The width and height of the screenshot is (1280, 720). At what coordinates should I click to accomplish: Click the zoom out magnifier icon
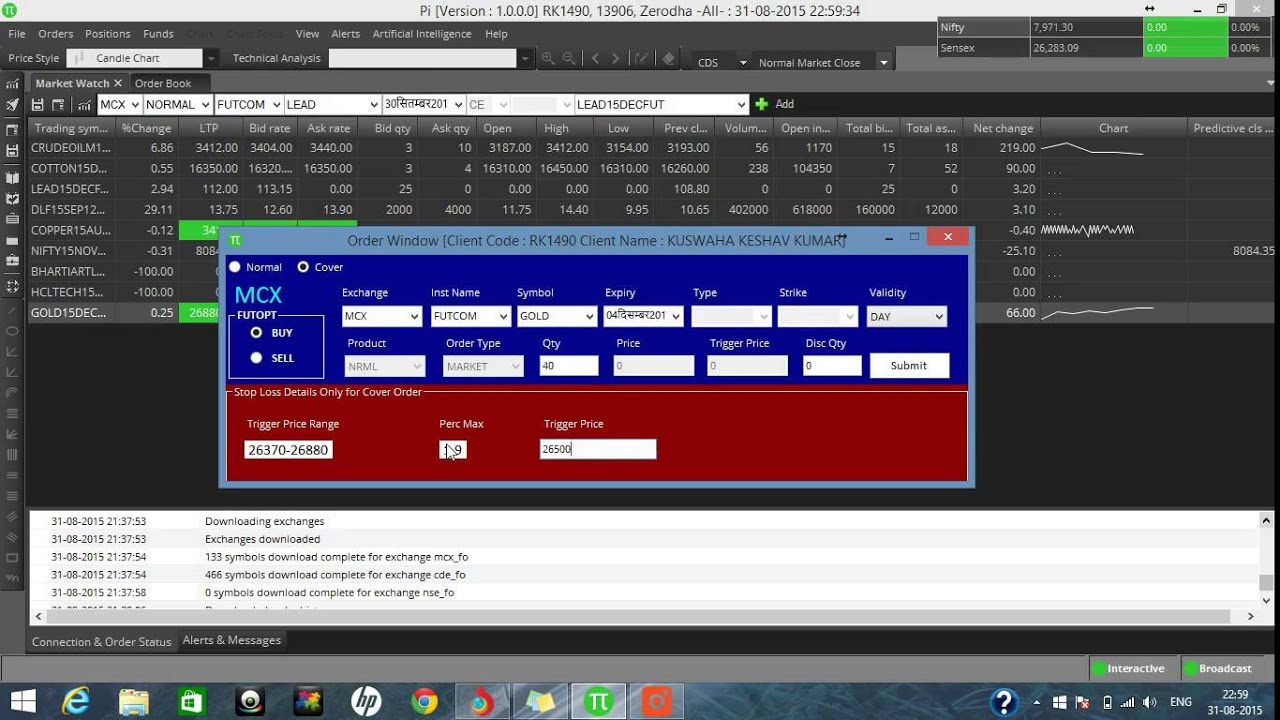tap(569, 59)
